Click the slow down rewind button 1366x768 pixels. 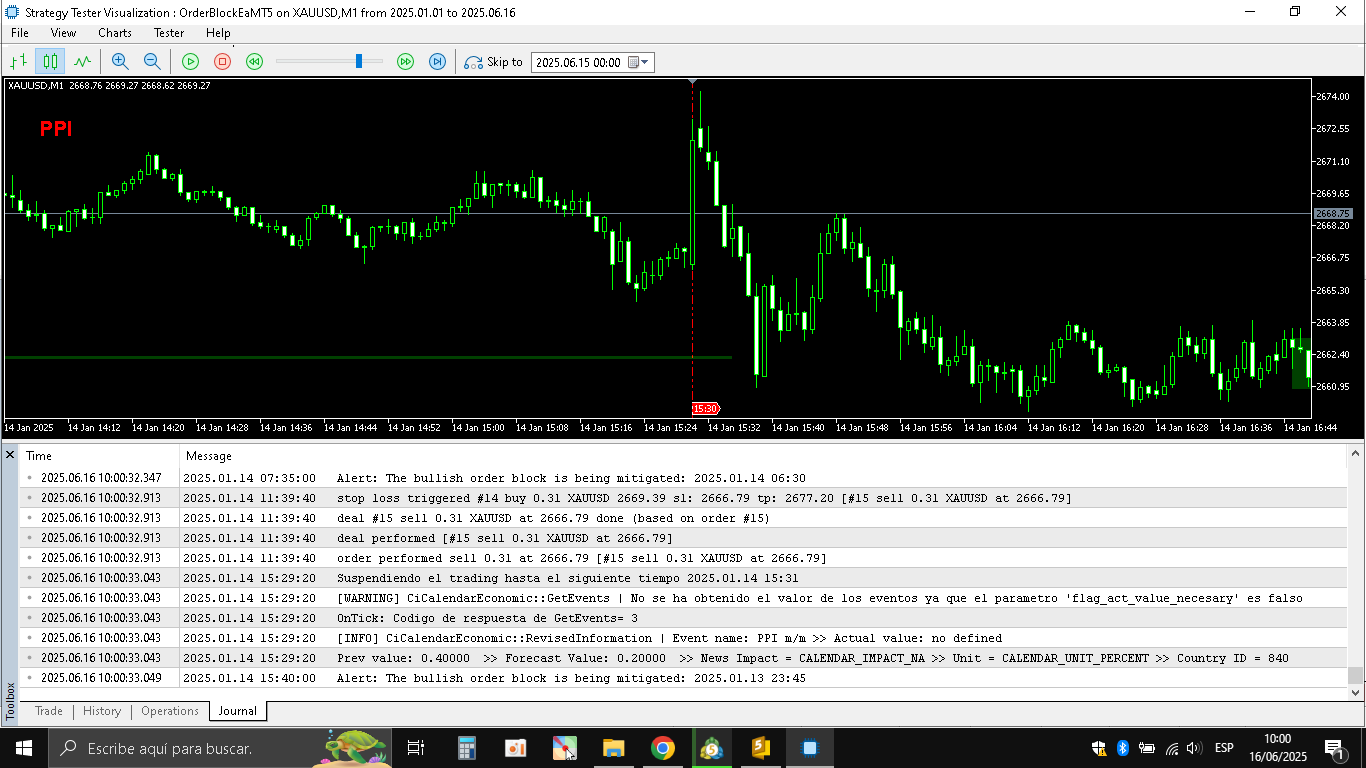pos(255,61)
